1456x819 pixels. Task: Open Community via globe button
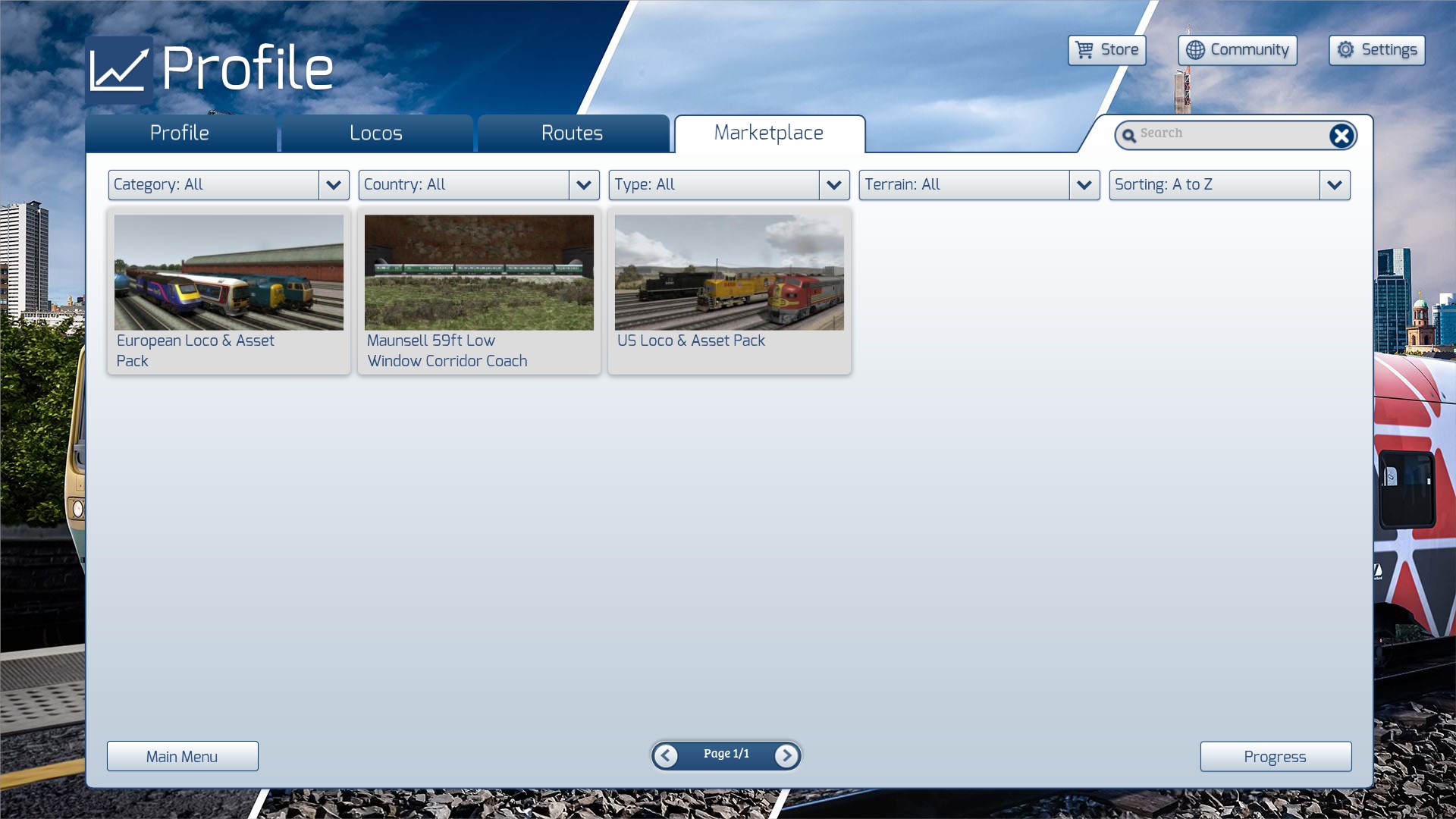coord(1237,50)
